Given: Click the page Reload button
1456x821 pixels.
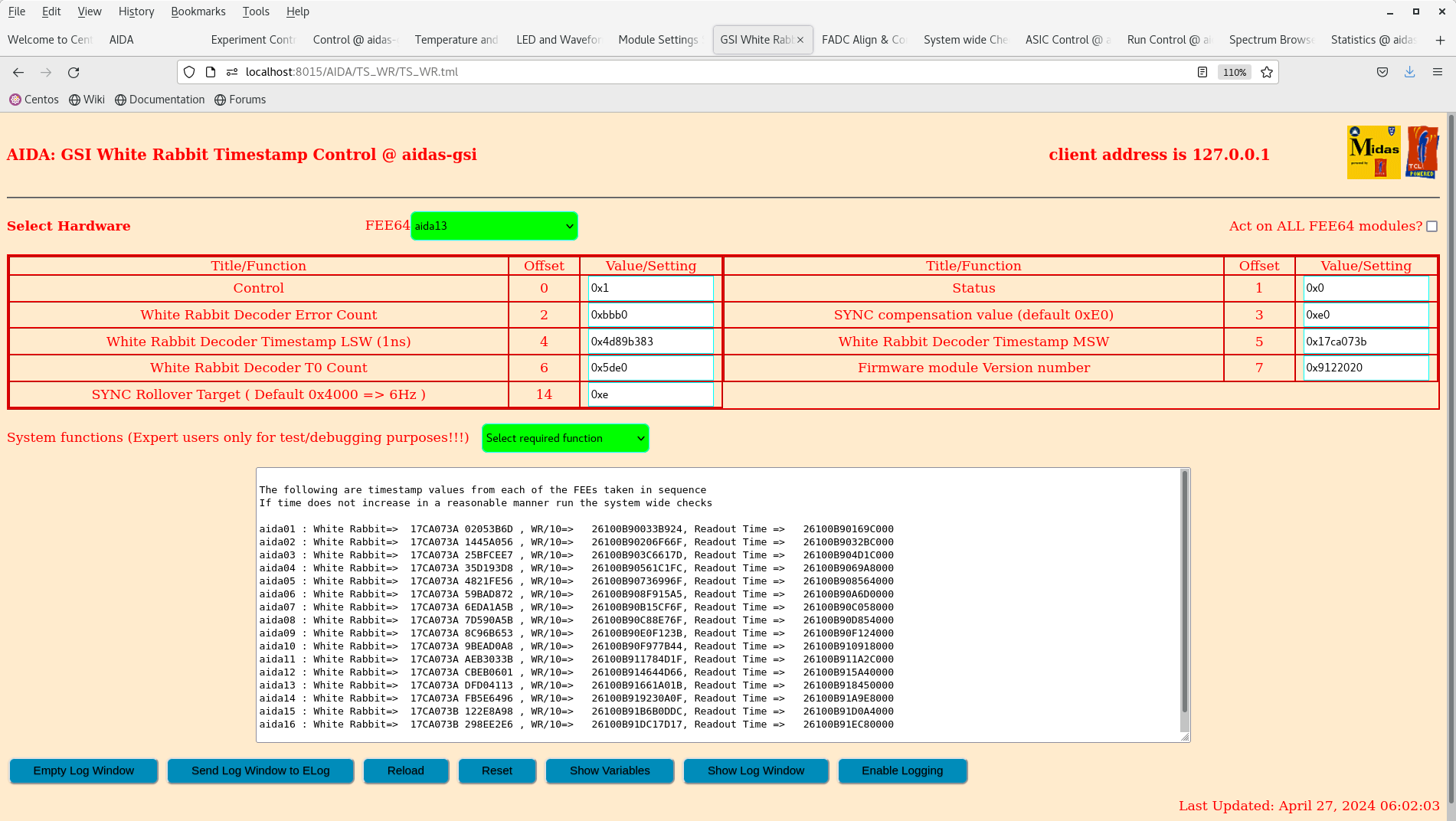Looking at the screenshot, I should [406, 771].
